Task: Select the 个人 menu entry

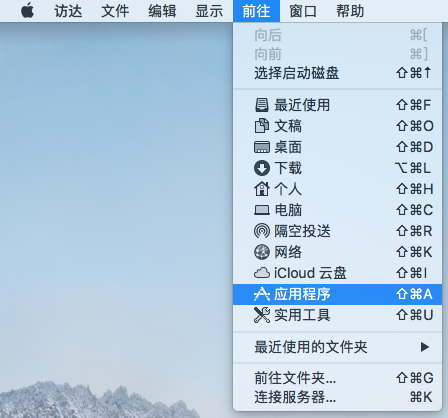Action: click(x=337, y=189)
